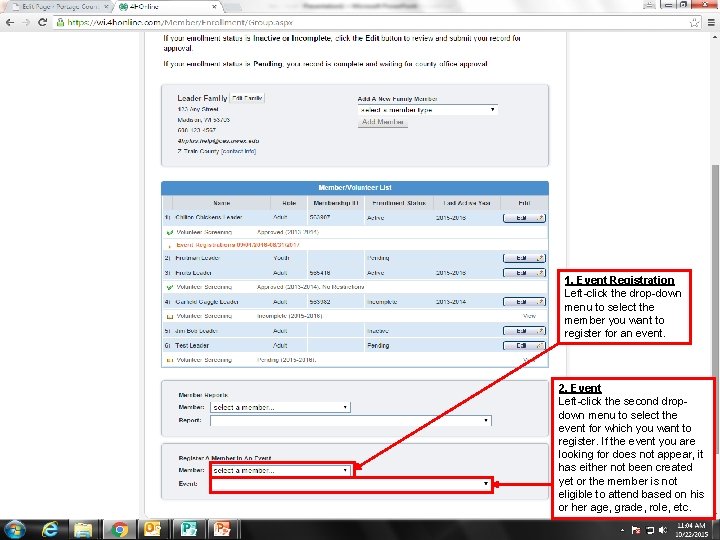Click the Garfield Goggle Leader name cell

[207, 302]
